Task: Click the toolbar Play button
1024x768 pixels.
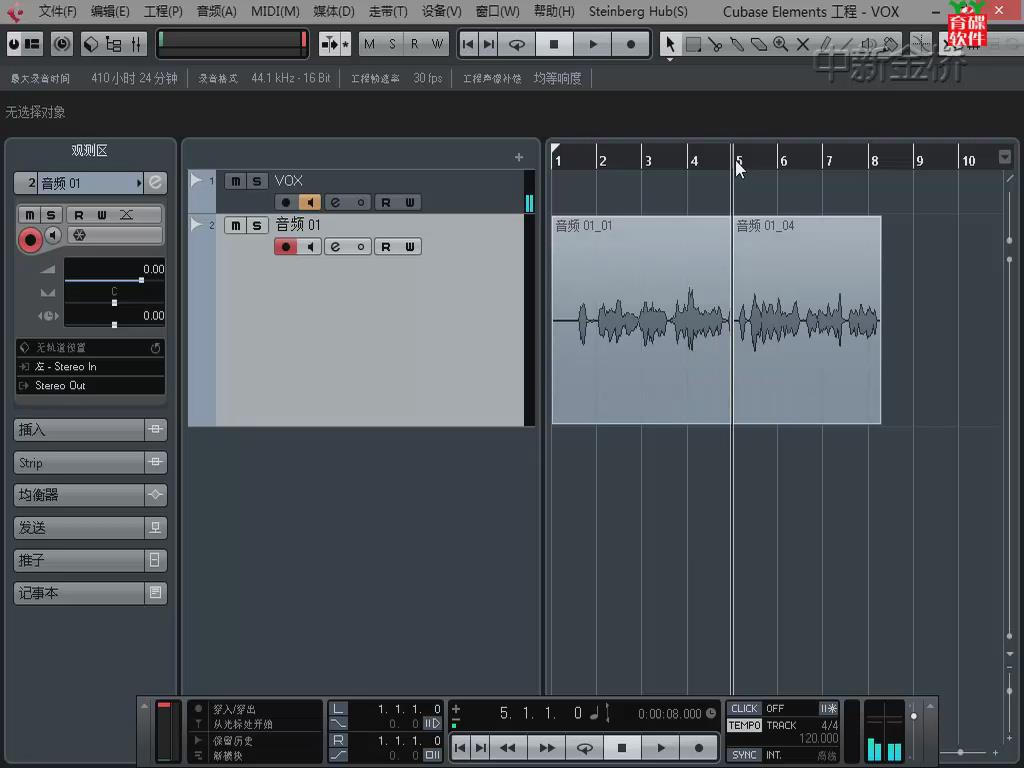Action: click(592, 44)
